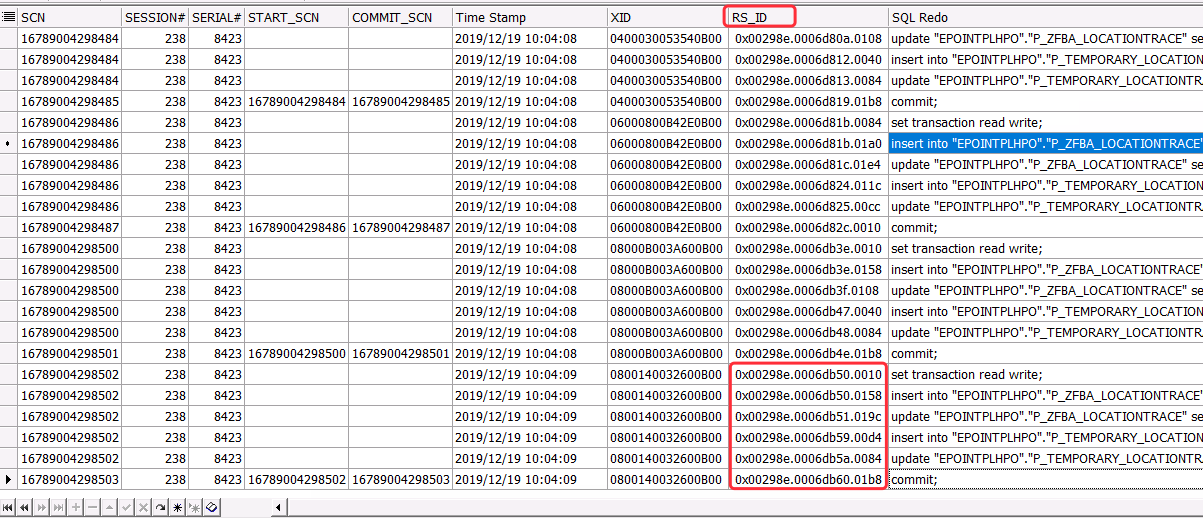
Task: Select RS_ID cell 0x00298e.0006db3e.0010
Action: [808, 248]
